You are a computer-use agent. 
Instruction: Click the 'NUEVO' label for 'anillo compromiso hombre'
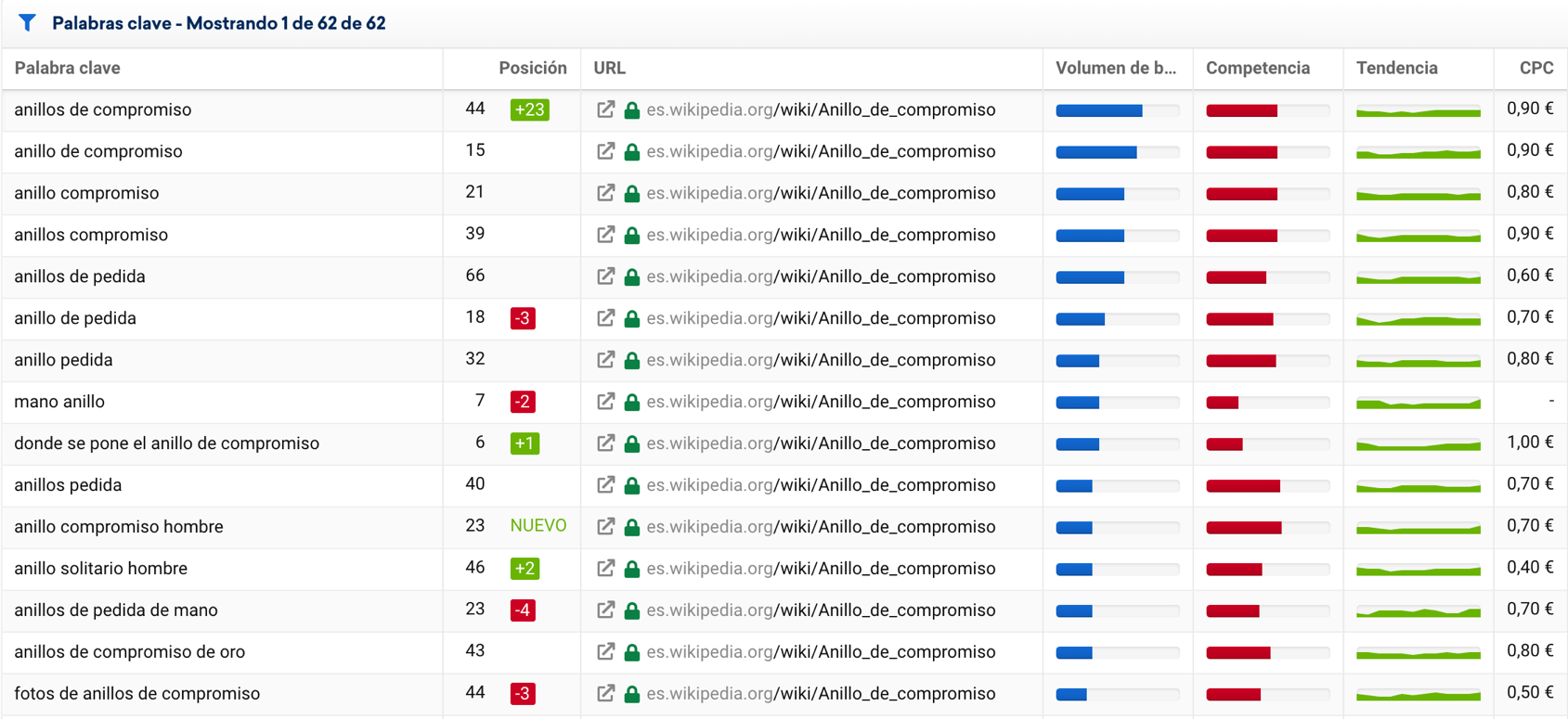pos(538,526)
